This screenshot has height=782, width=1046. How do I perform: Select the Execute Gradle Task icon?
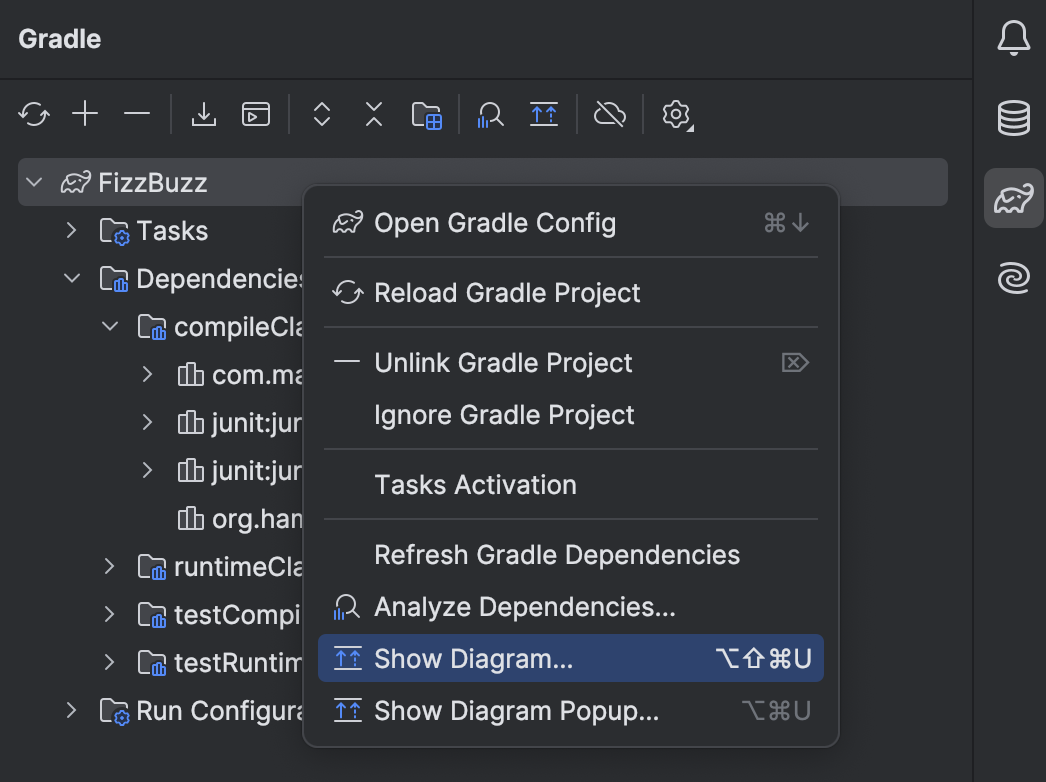(256, 114)
